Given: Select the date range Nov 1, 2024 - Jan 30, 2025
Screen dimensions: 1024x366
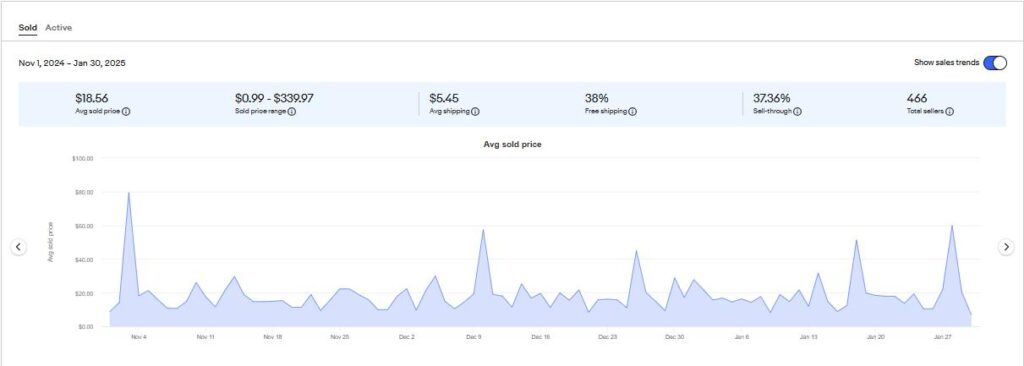Looking at the screenshot, I should point(72,63).
